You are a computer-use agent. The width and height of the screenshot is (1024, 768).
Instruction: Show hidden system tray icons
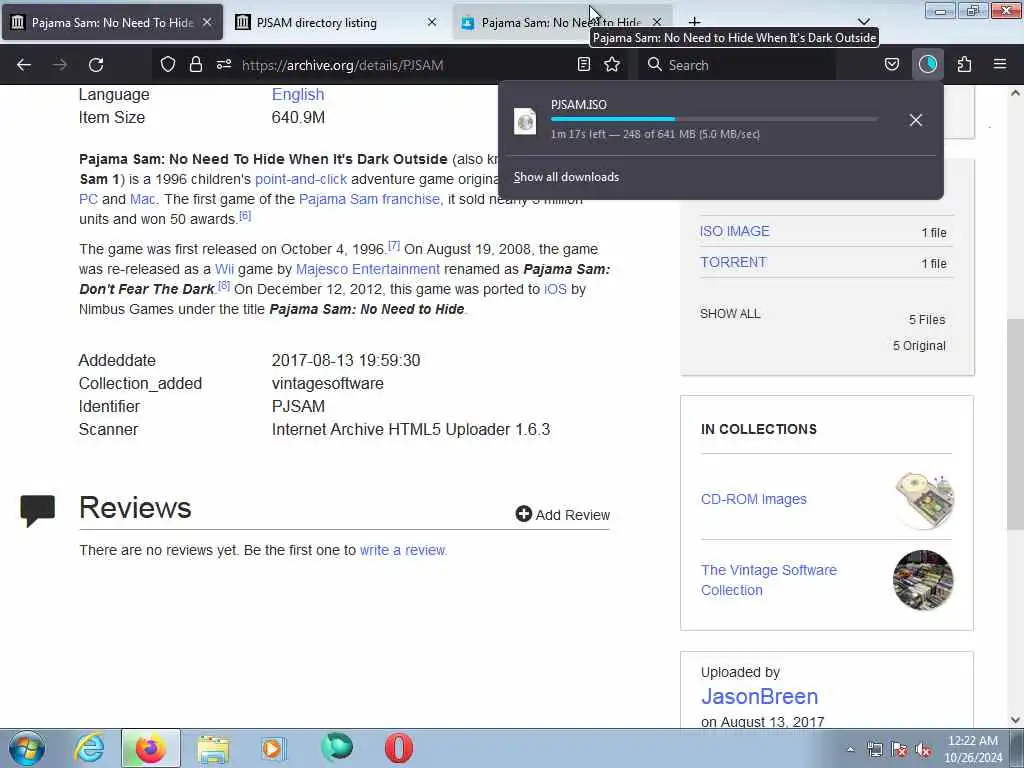pos(850,750)
